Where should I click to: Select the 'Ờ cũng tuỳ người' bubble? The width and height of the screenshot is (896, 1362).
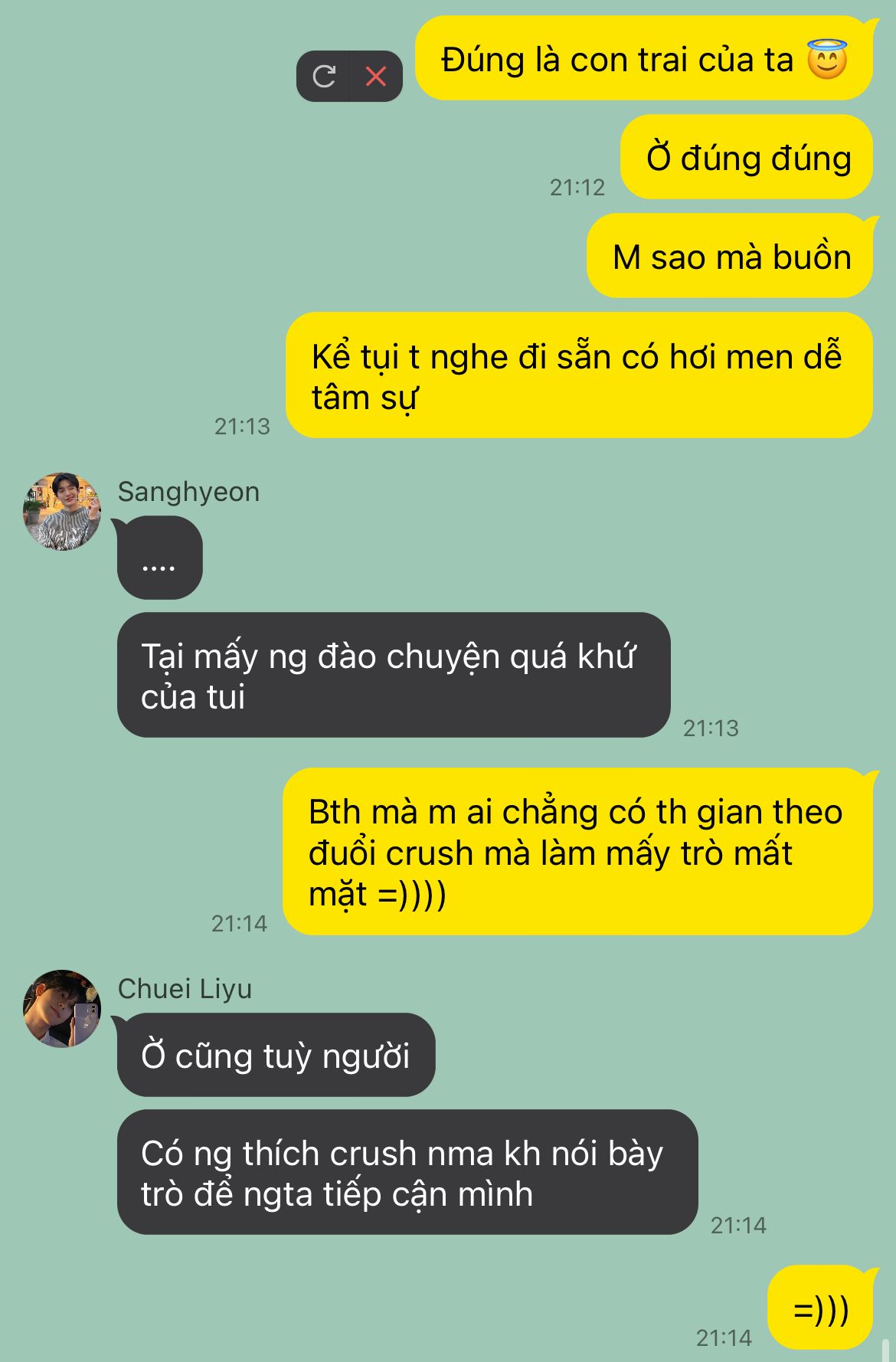[276, 1055]
